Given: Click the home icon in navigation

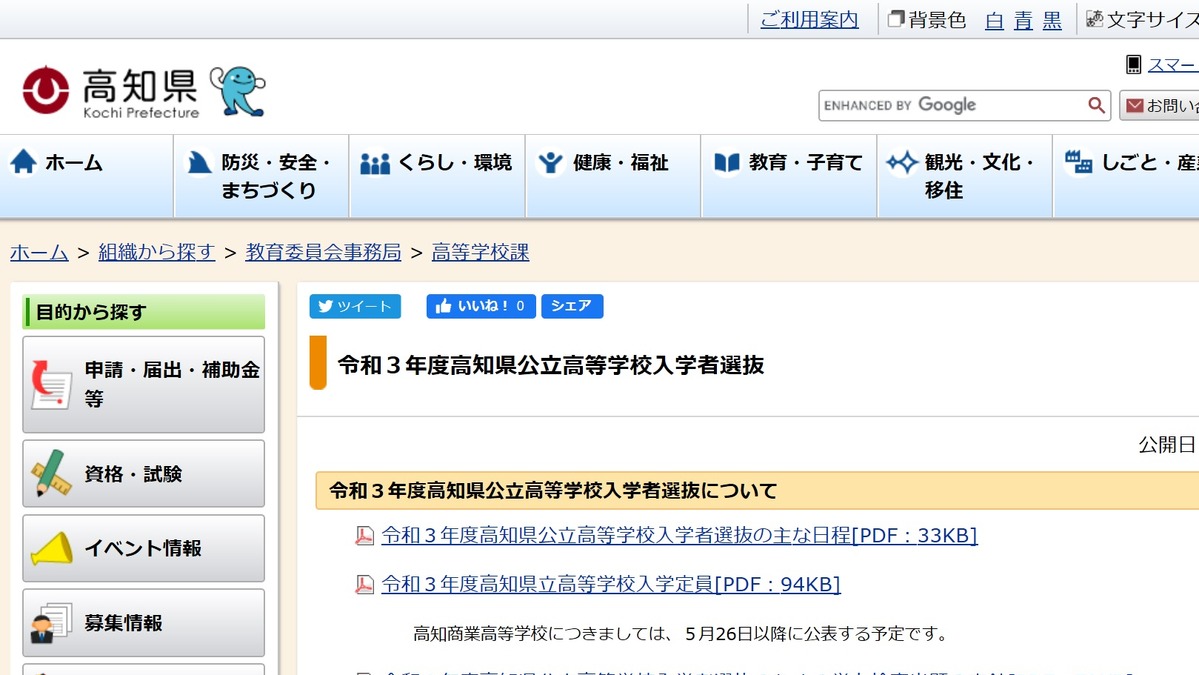Looking at the screenshot, I should pyautogui.click(x=24, y=161).
